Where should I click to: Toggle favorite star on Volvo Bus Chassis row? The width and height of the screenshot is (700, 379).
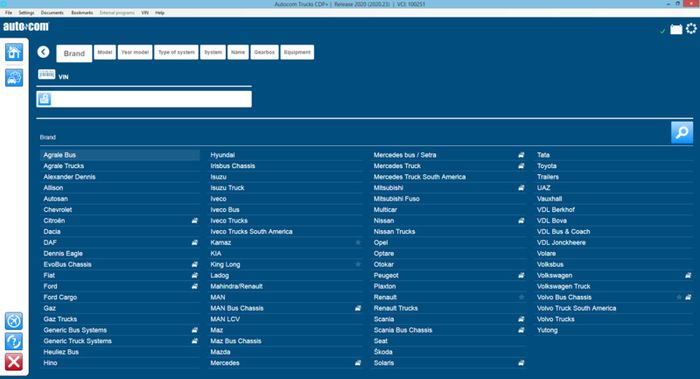coord(679,297)
